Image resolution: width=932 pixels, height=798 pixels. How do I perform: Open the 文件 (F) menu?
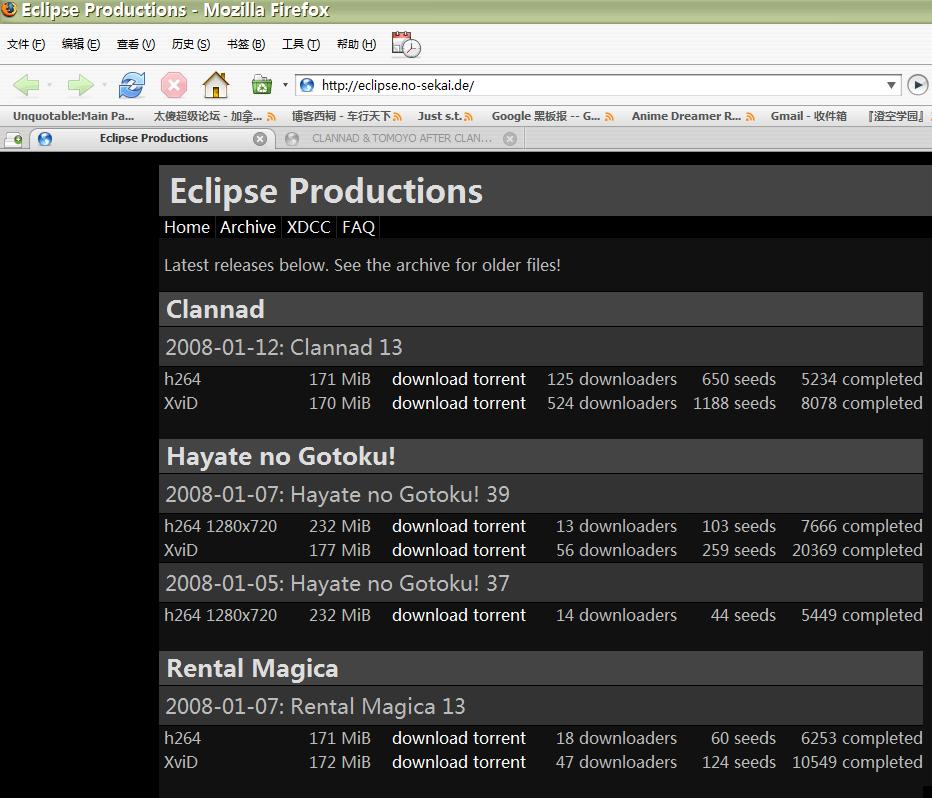26,45
